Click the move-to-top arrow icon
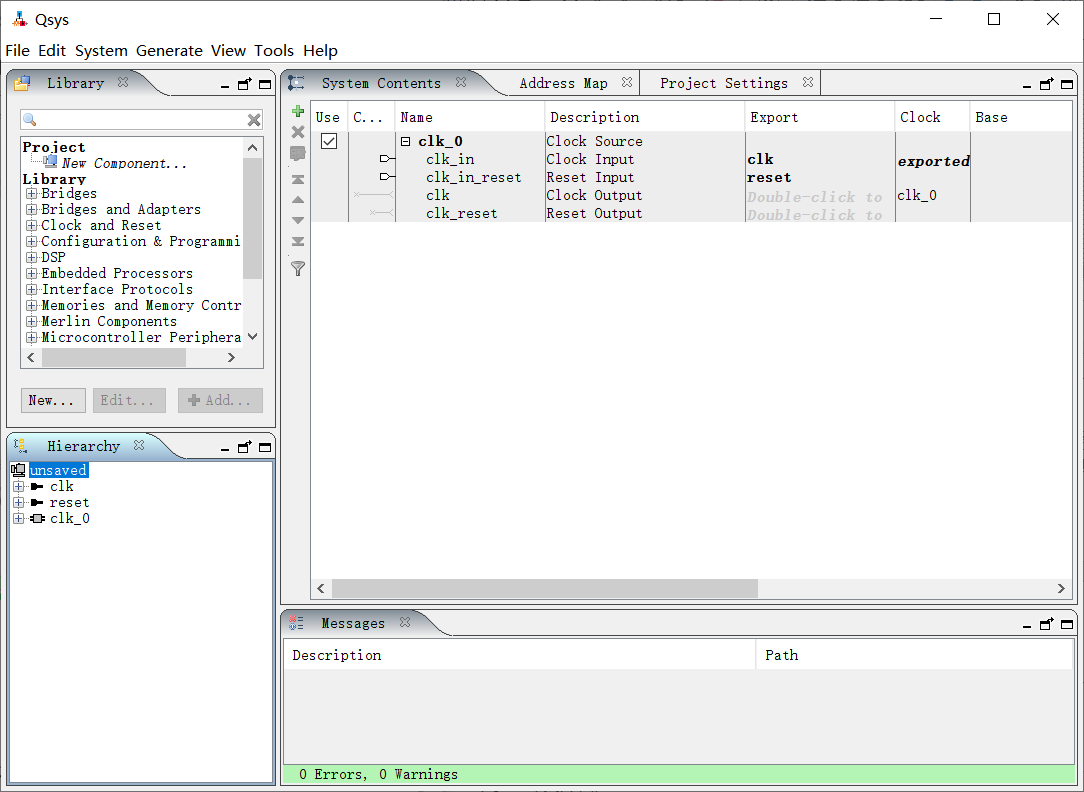The image size is (1084, 792). [297, 180]
